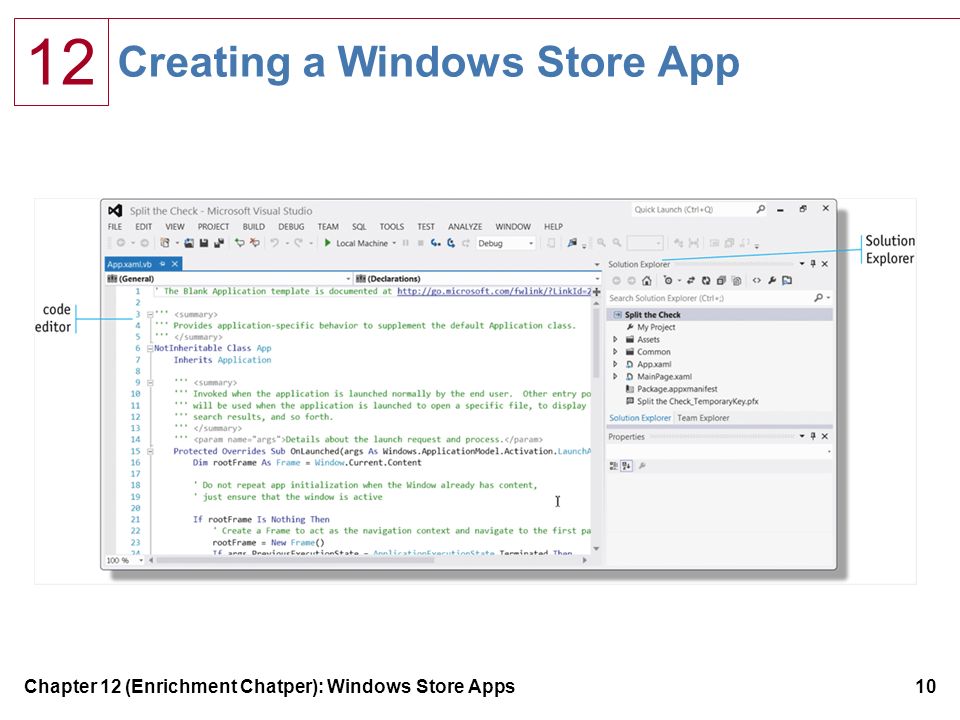Click the Step Into debug icon
960x720 pixels.
[435, 243]
